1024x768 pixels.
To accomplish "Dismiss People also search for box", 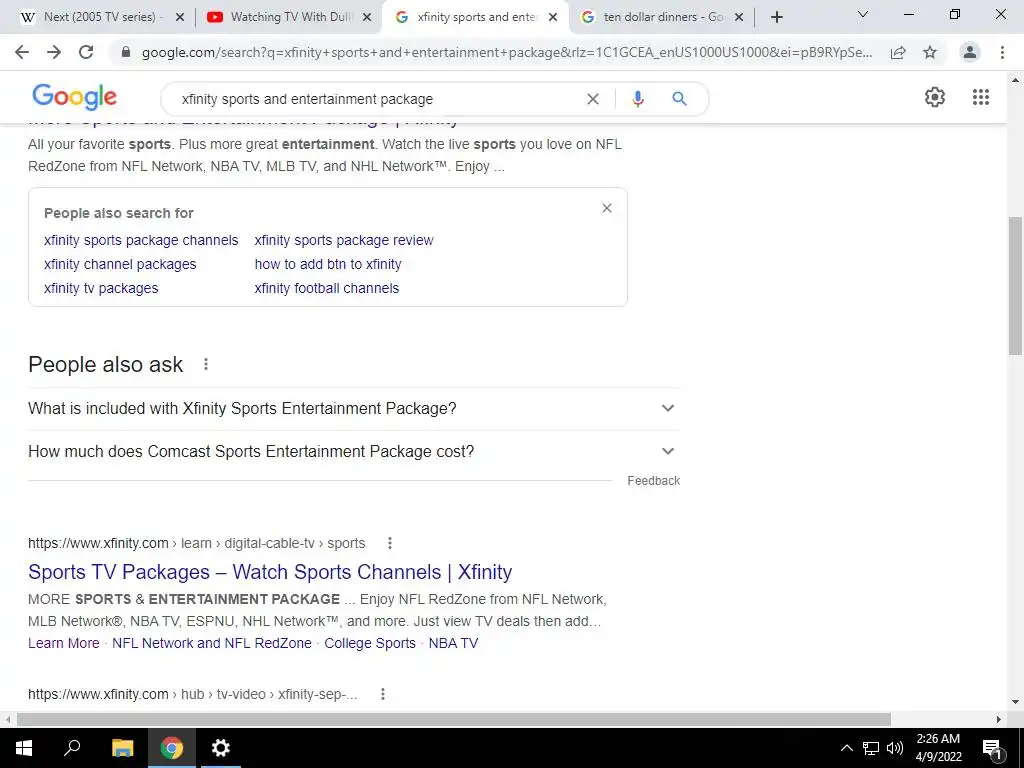I will (607, 208).
